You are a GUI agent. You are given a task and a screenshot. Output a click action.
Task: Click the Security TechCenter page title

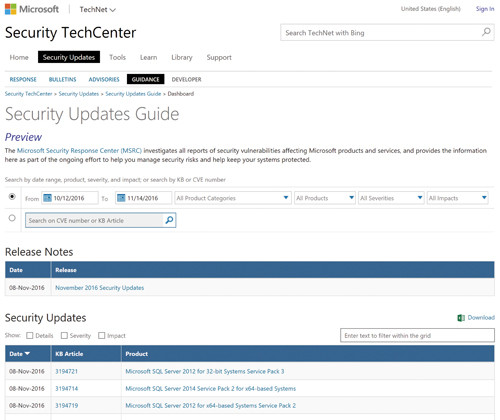(x=70, y=33)
